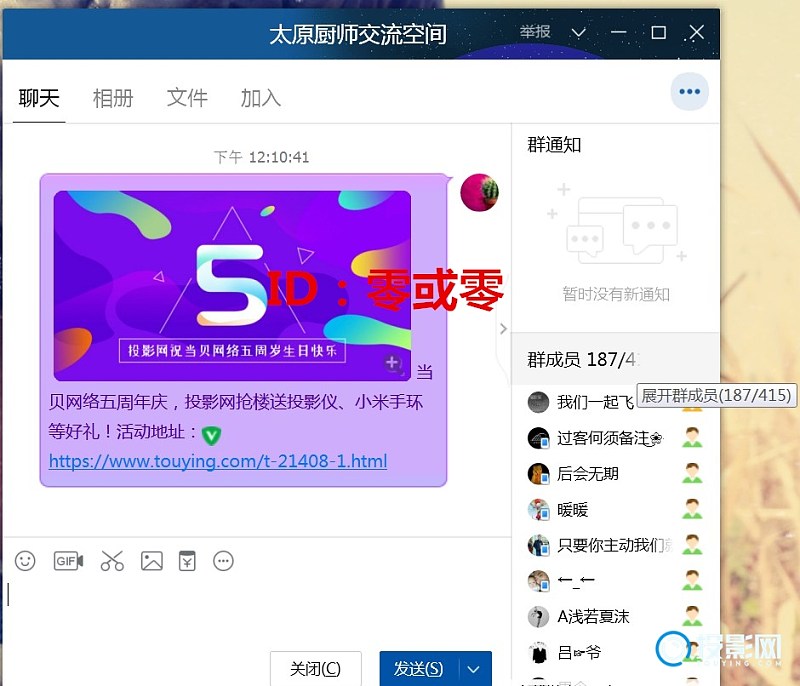Viewport: 800px width, 686px height.
Task: Collapse the right side panel arrow
Action: pyautogui.click(x=503, y=328)
